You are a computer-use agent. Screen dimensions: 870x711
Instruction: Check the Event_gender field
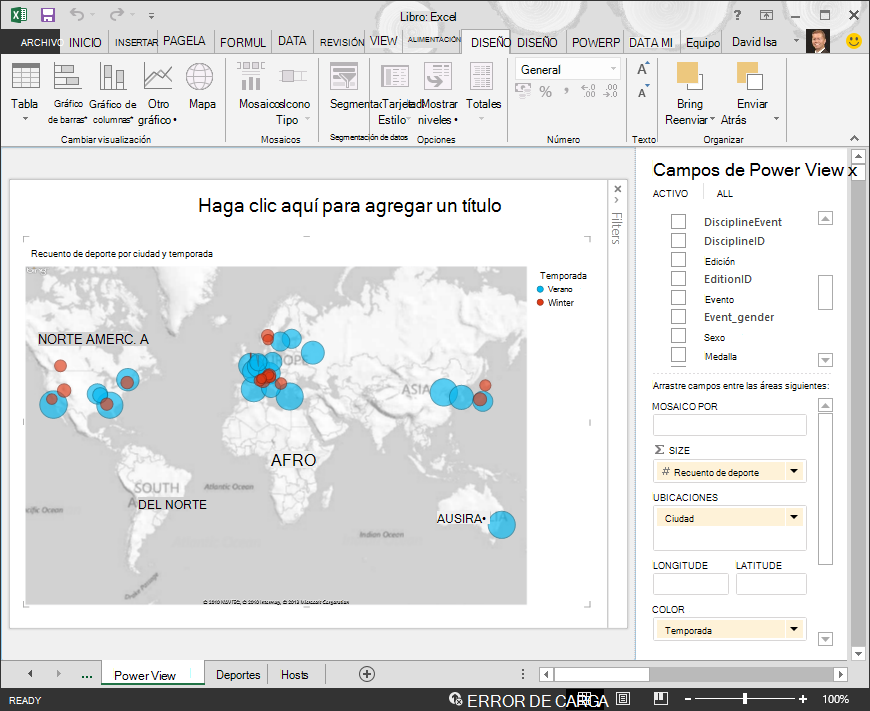[678, 316]
